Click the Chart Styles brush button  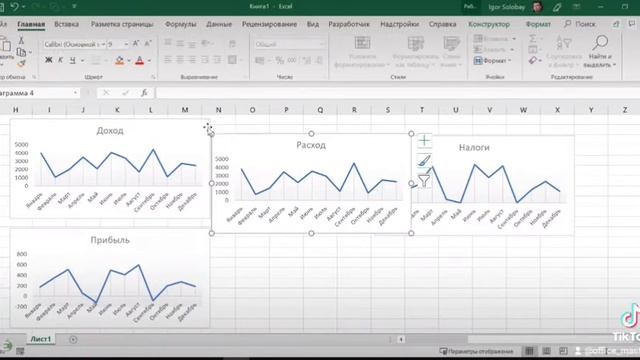click(424, 160)
